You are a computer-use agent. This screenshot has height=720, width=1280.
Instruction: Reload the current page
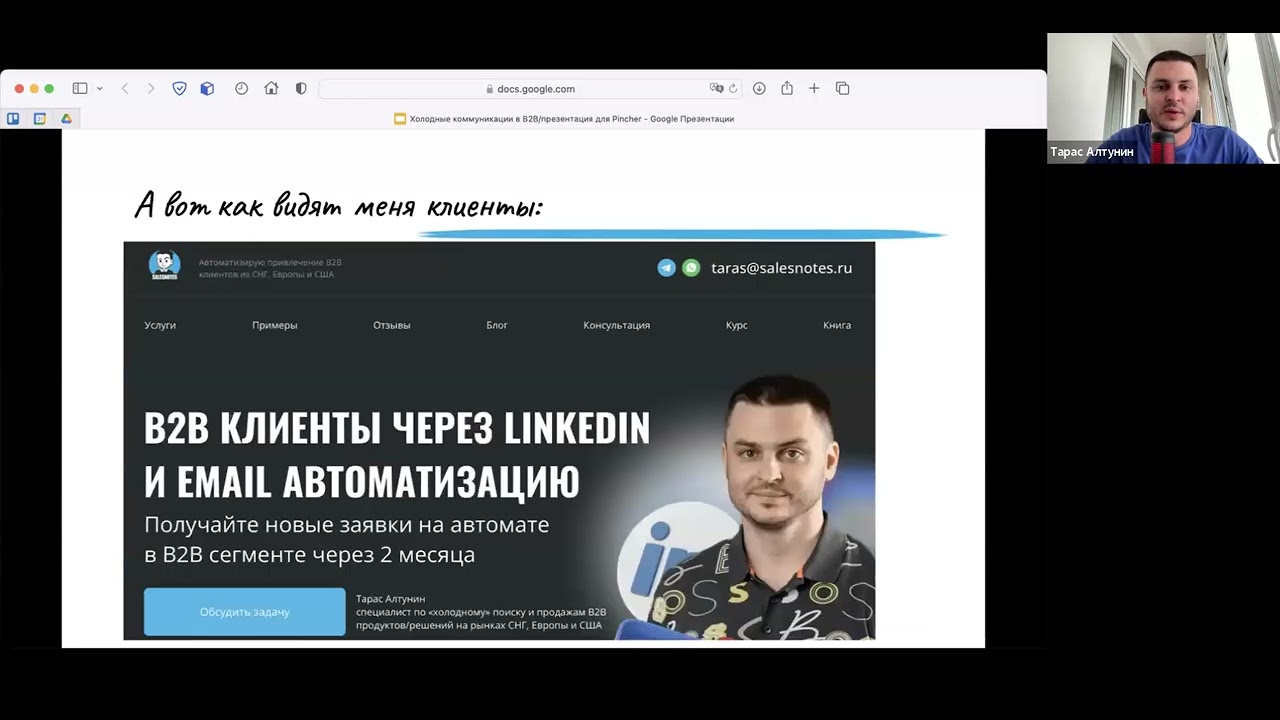coord(733,89)
